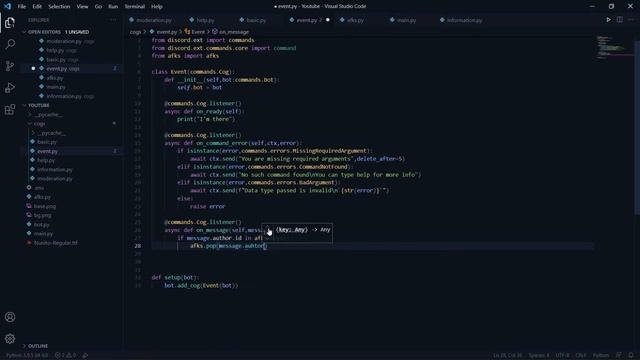Viewport: 640px width, 360px height.
Task: Open the Help menu
Action: (x=157, y=7)
